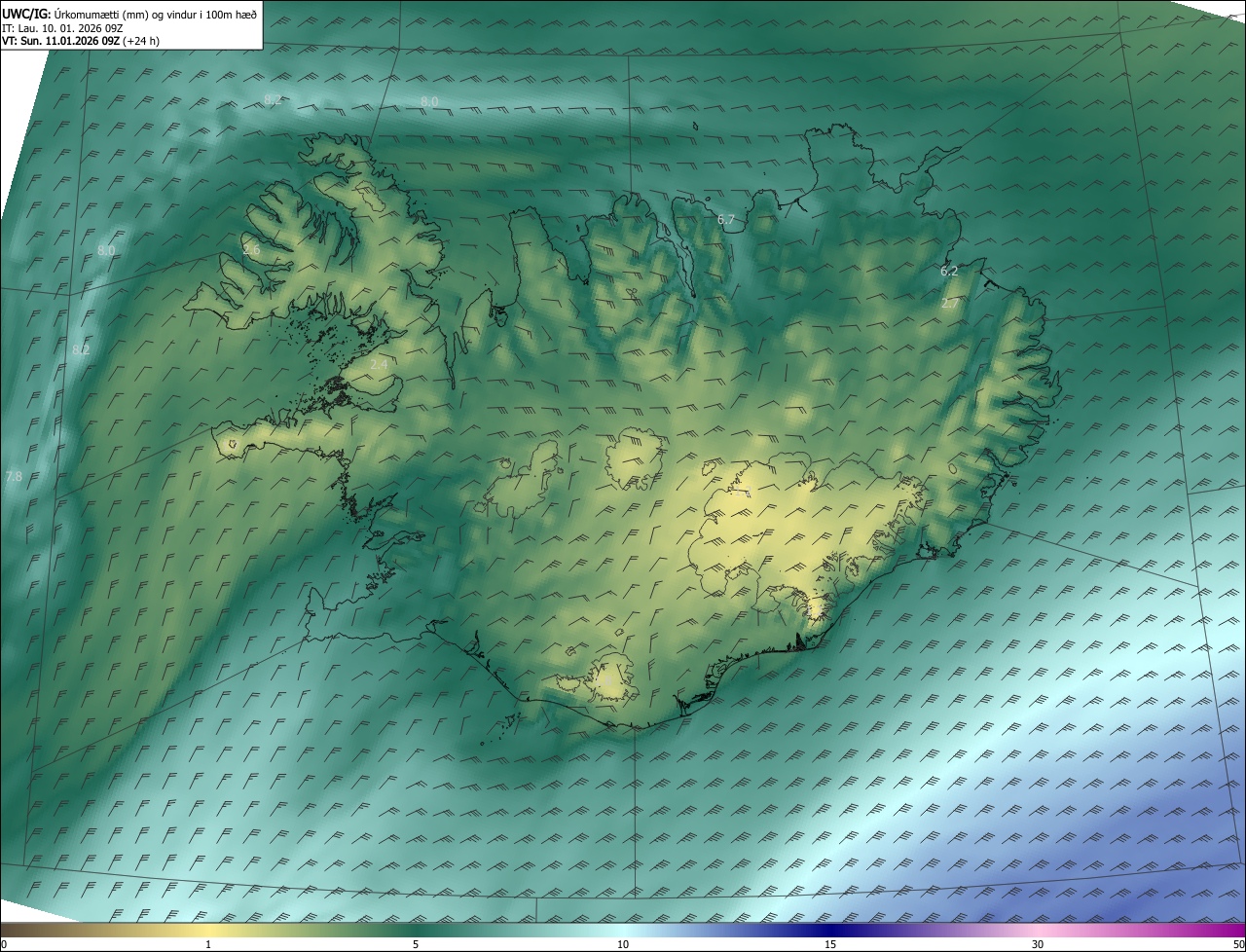Click the colorbar tick label "0"
This screenshot has width=1246, height=952.
pos(4,944)
